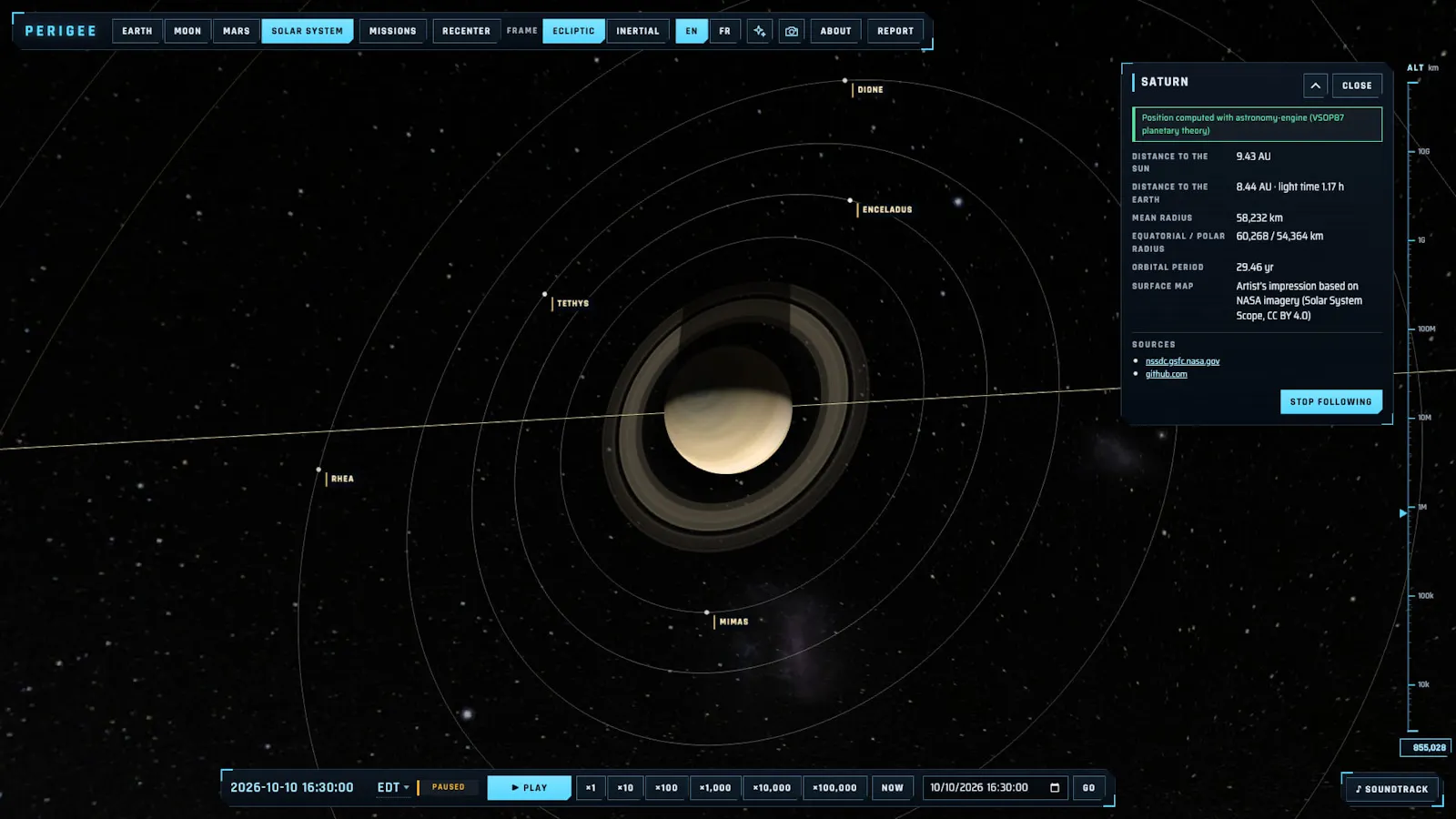1456x819 pixels.
Task: Close the Saturn info panel
Action: tap(1357, 86)
